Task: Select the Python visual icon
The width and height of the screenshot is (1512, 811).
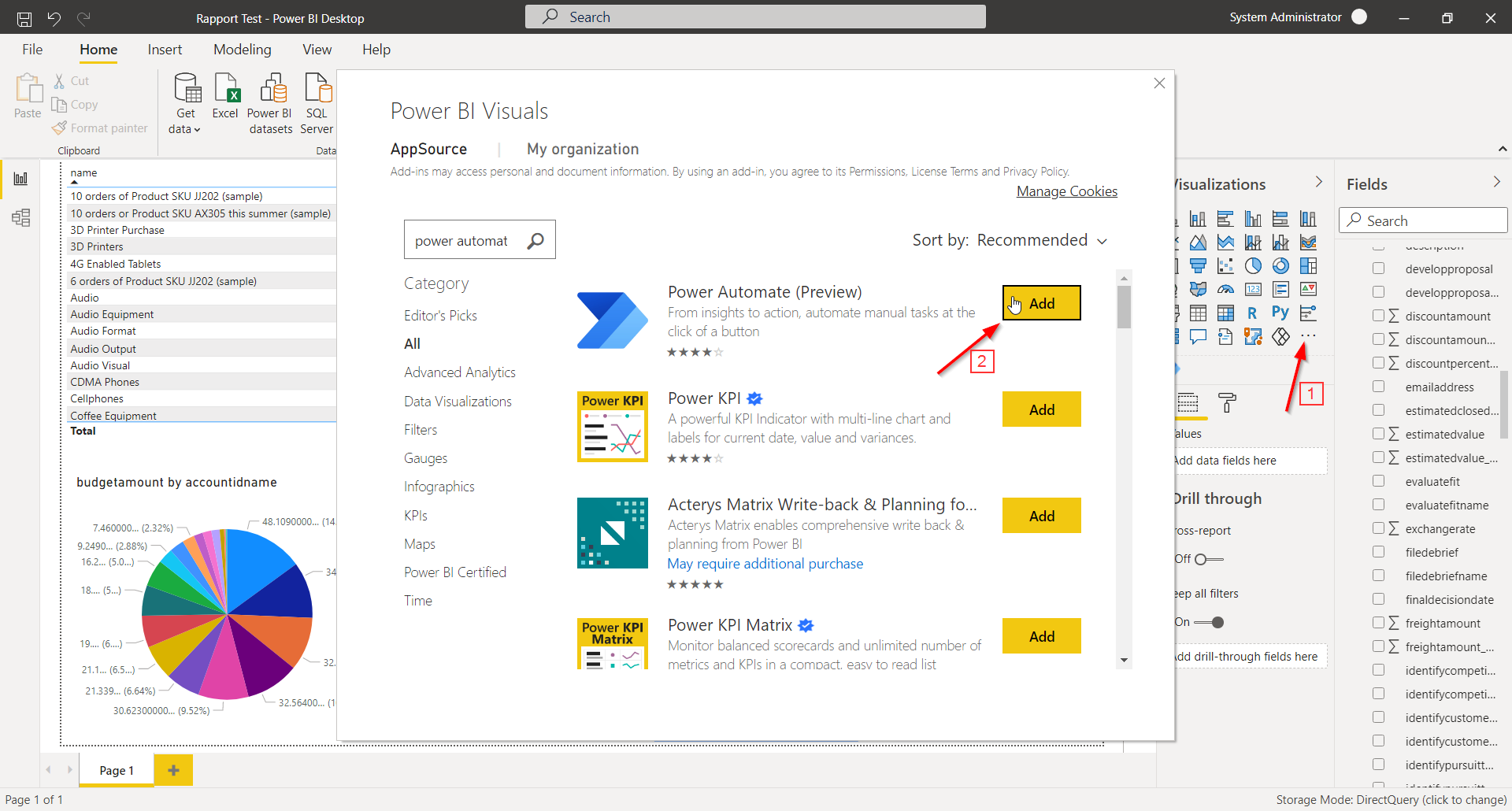Action: [1280, 313]
